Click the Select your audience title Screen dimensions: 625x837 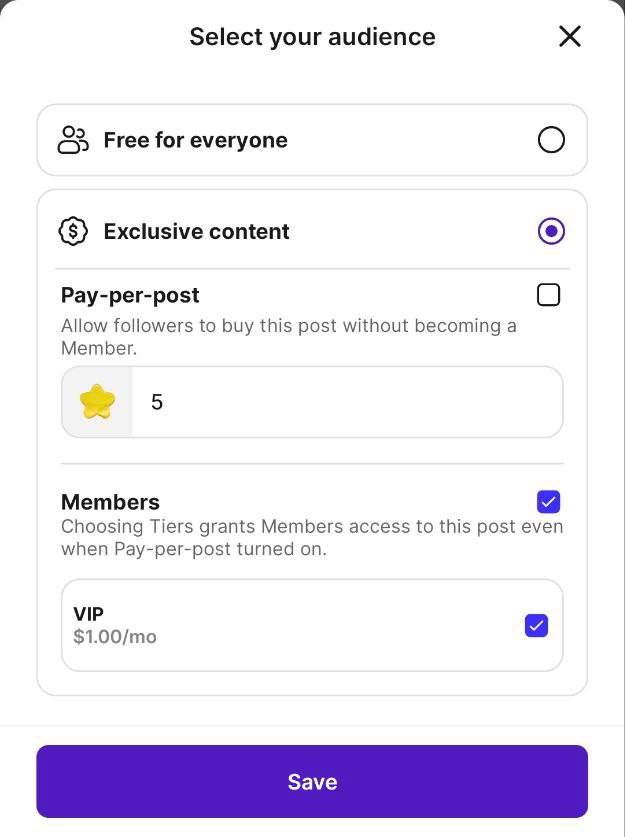[312, 37]
